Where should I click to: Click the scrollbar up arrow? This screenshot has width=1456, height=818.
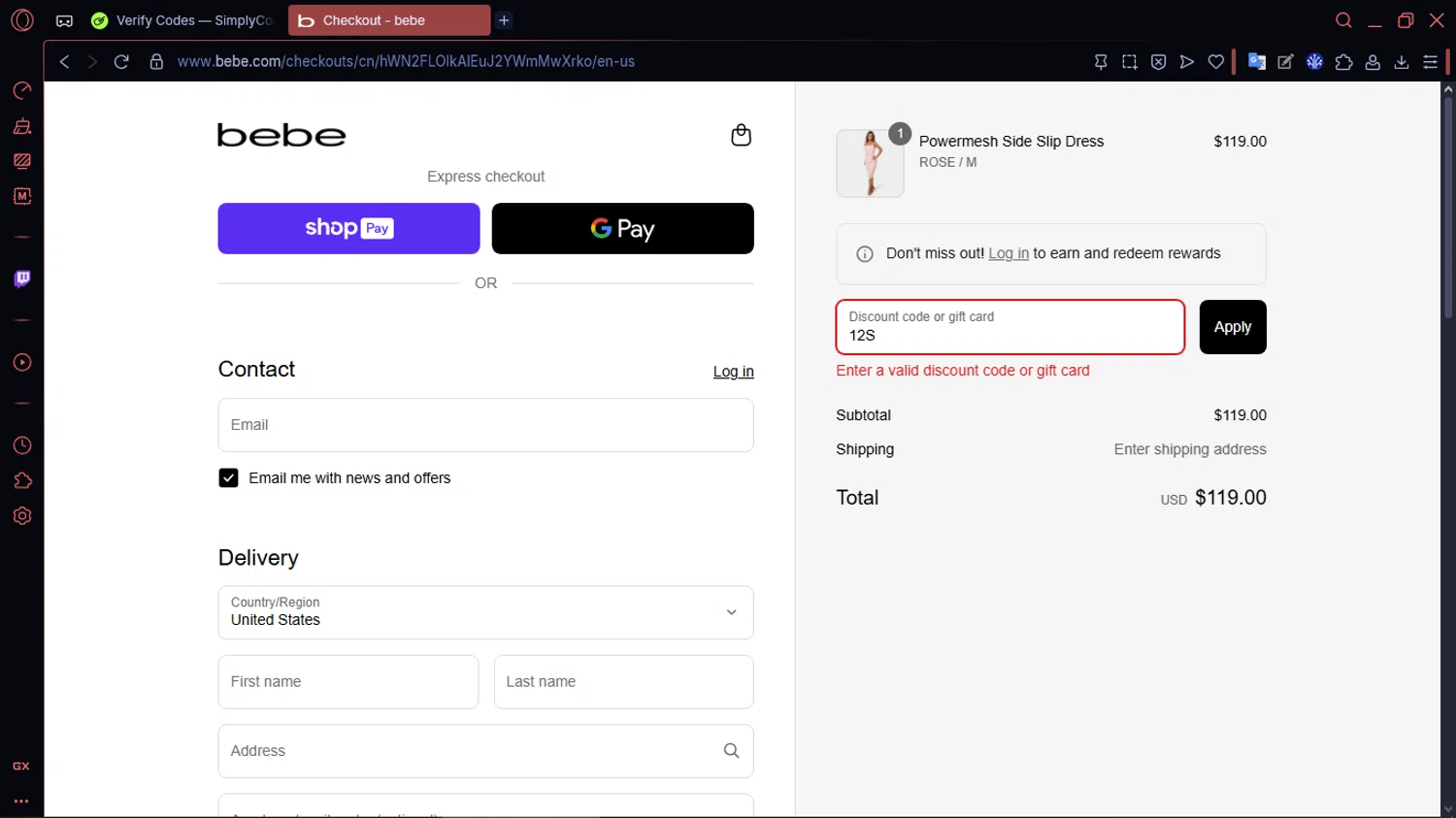click(x=1448, y=89)
